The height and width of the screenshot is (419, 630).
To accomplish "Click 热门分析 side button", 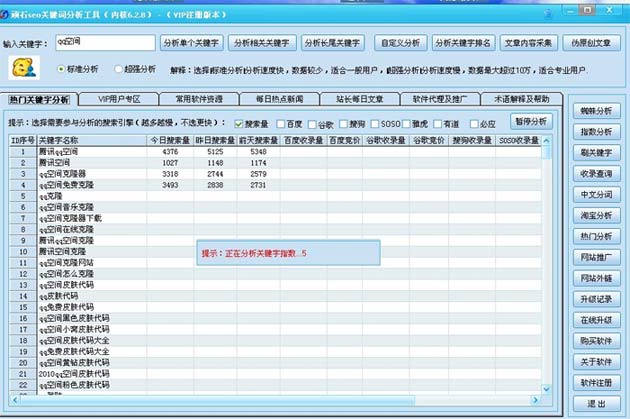I will click(x=596, y=236).
